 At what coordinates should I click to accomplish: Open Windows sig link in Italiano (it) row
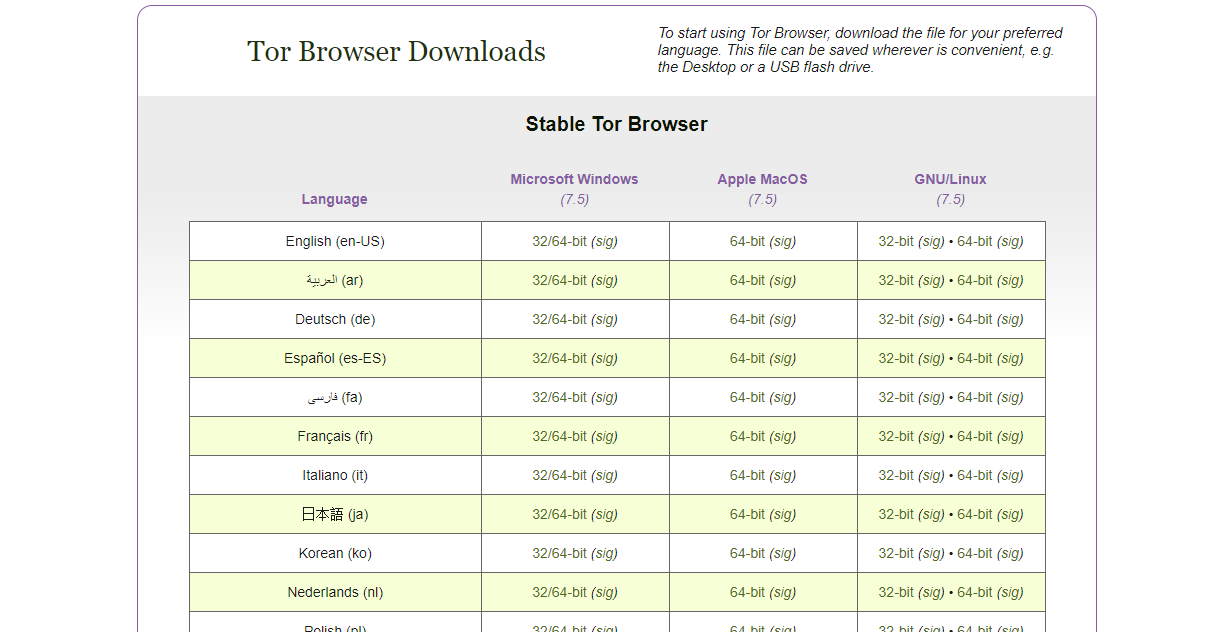pyautogui.click(x=605, y=475)
